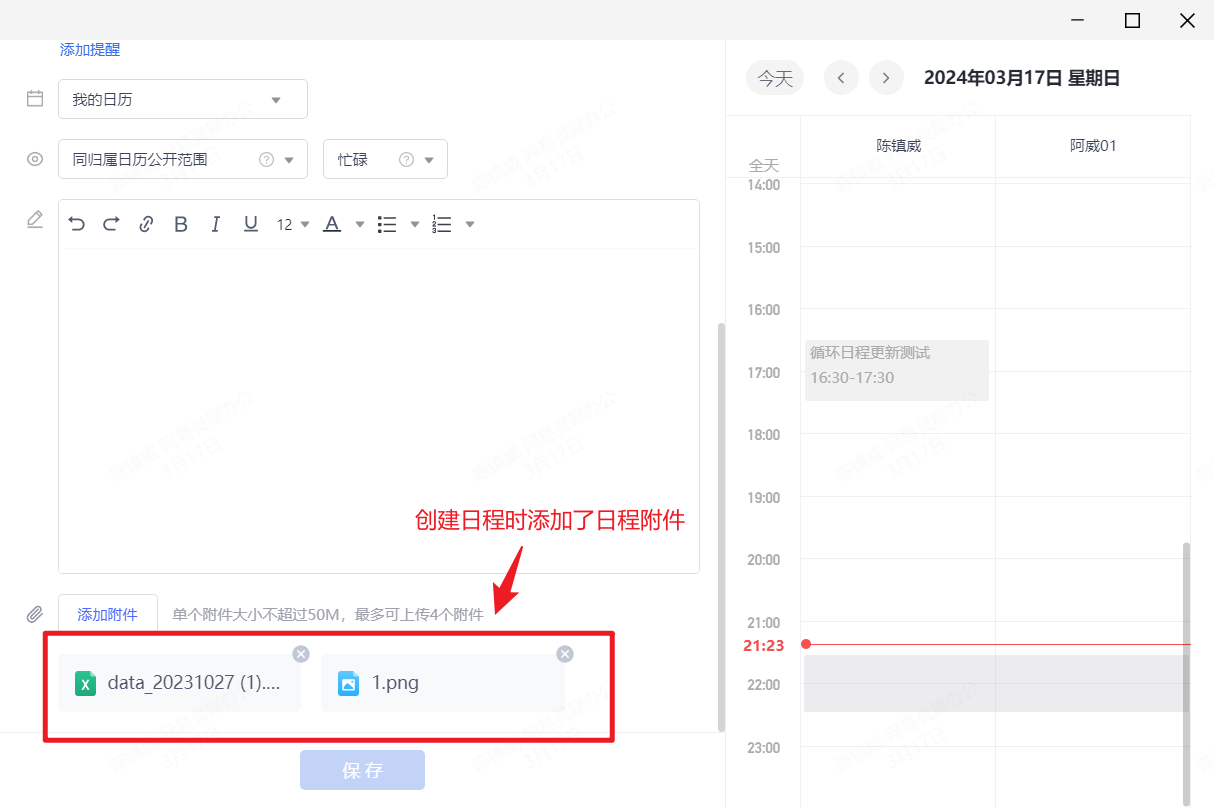Show help for 同归属日历公开范围 question mark
The image size is (1214, 808).
[266, 159]
